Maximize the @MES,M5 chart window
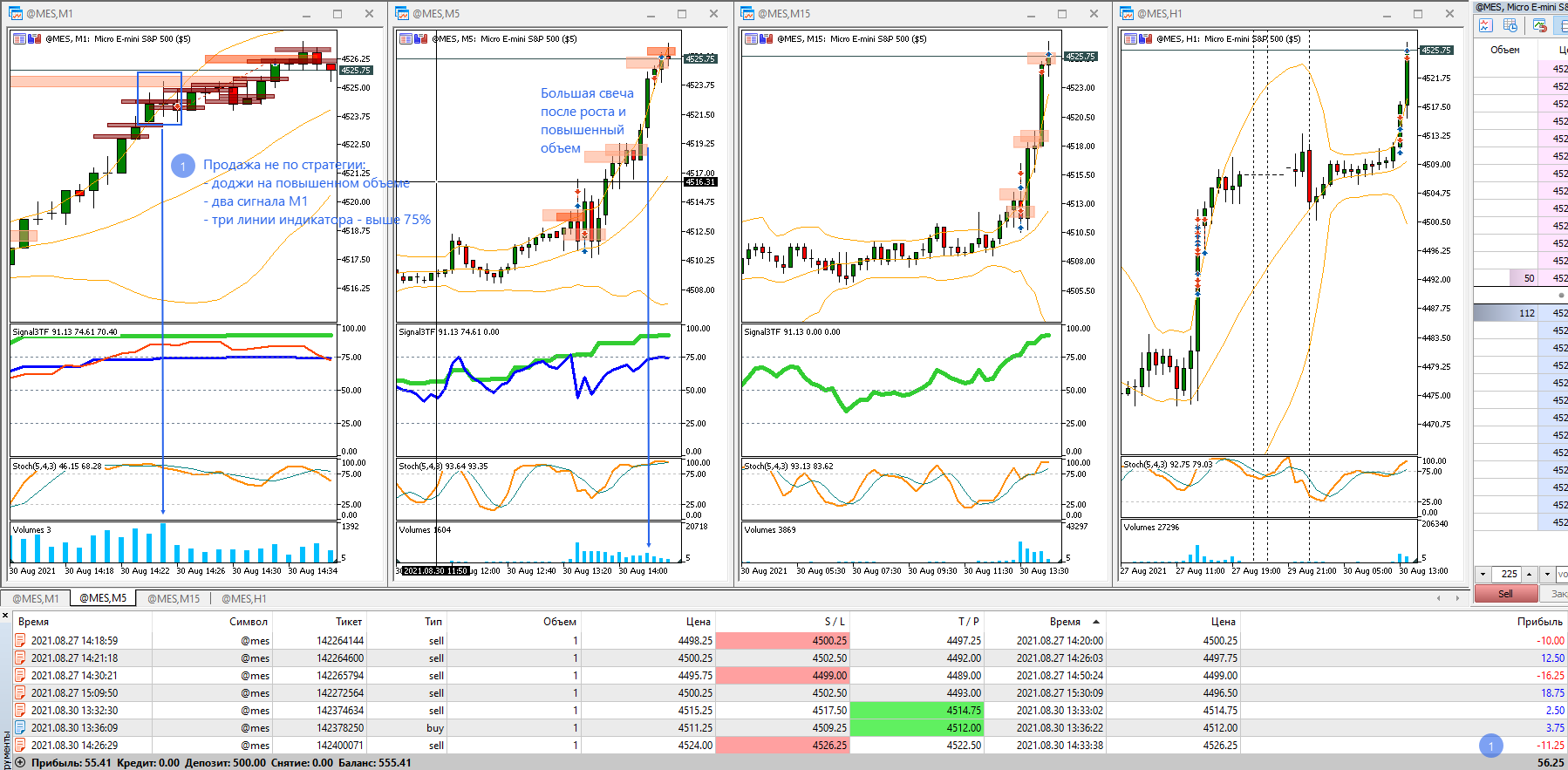The height and width of the screenshot is (770, 1568). (682, 14)
